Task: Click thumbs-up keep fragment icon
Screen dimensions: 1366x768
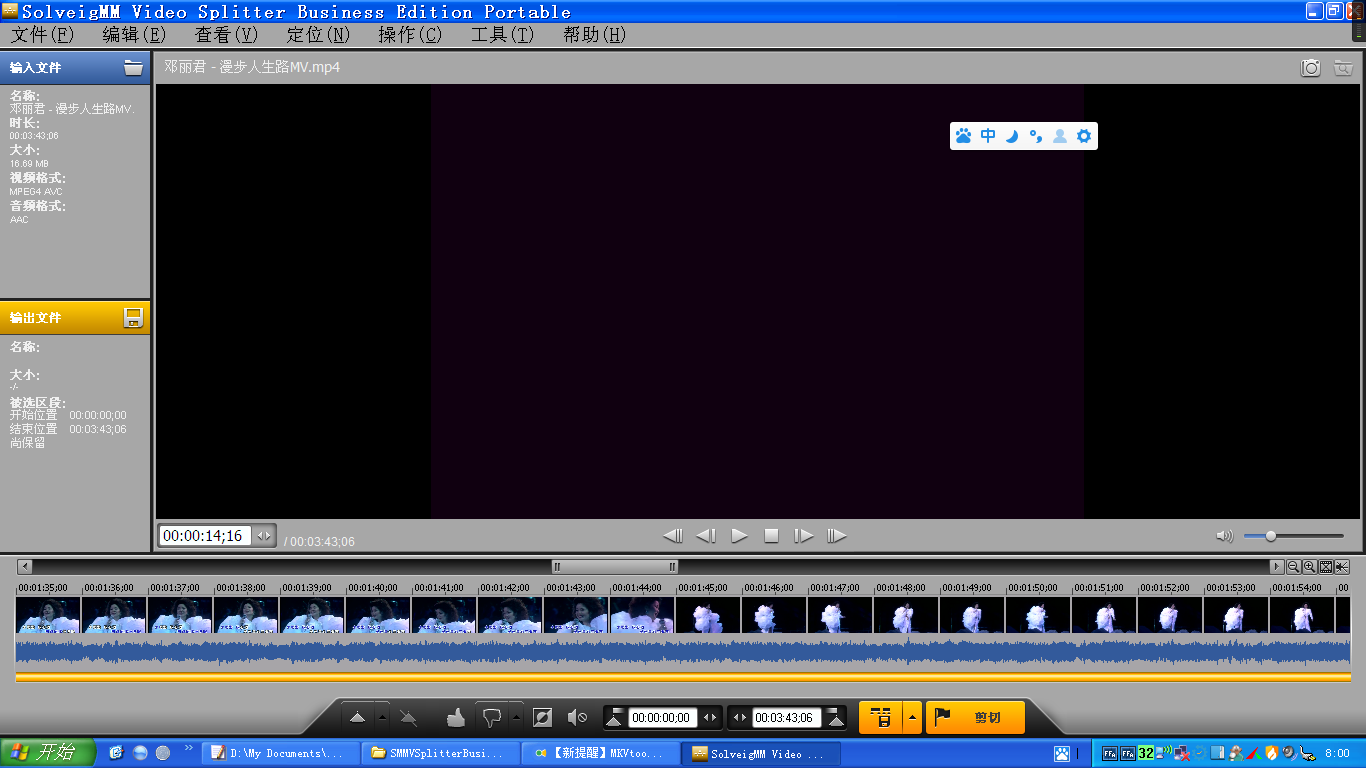Action: coord(456,717)
